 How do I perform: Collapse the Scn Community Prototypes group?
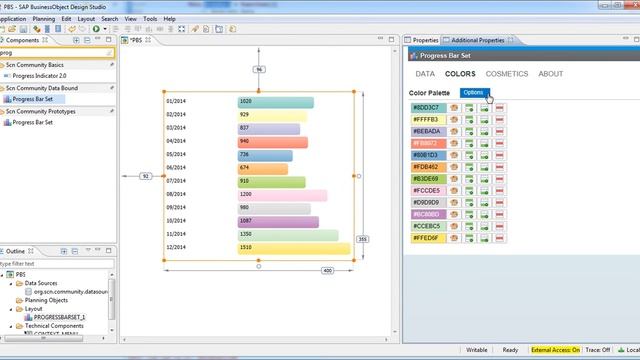pyautogui.click(x=2, y=111)
